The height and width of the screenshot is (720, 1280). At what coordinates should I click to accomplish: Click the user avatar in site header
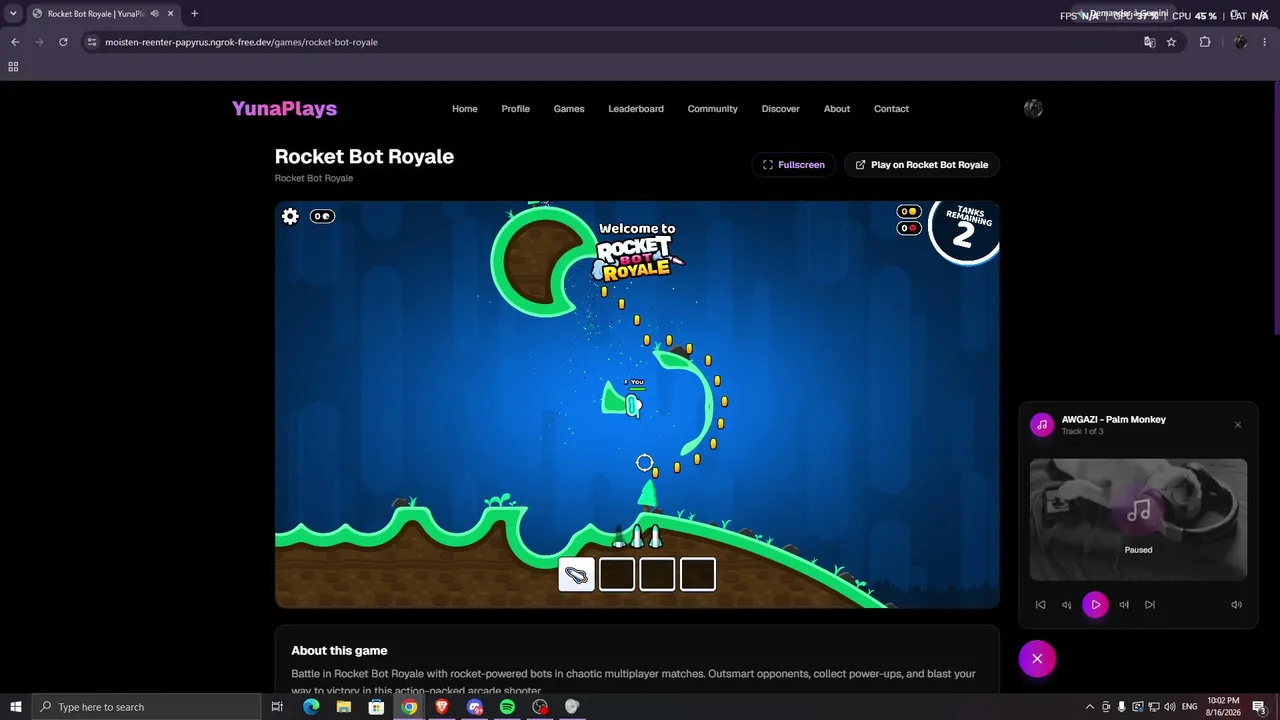click(1033, 109)
